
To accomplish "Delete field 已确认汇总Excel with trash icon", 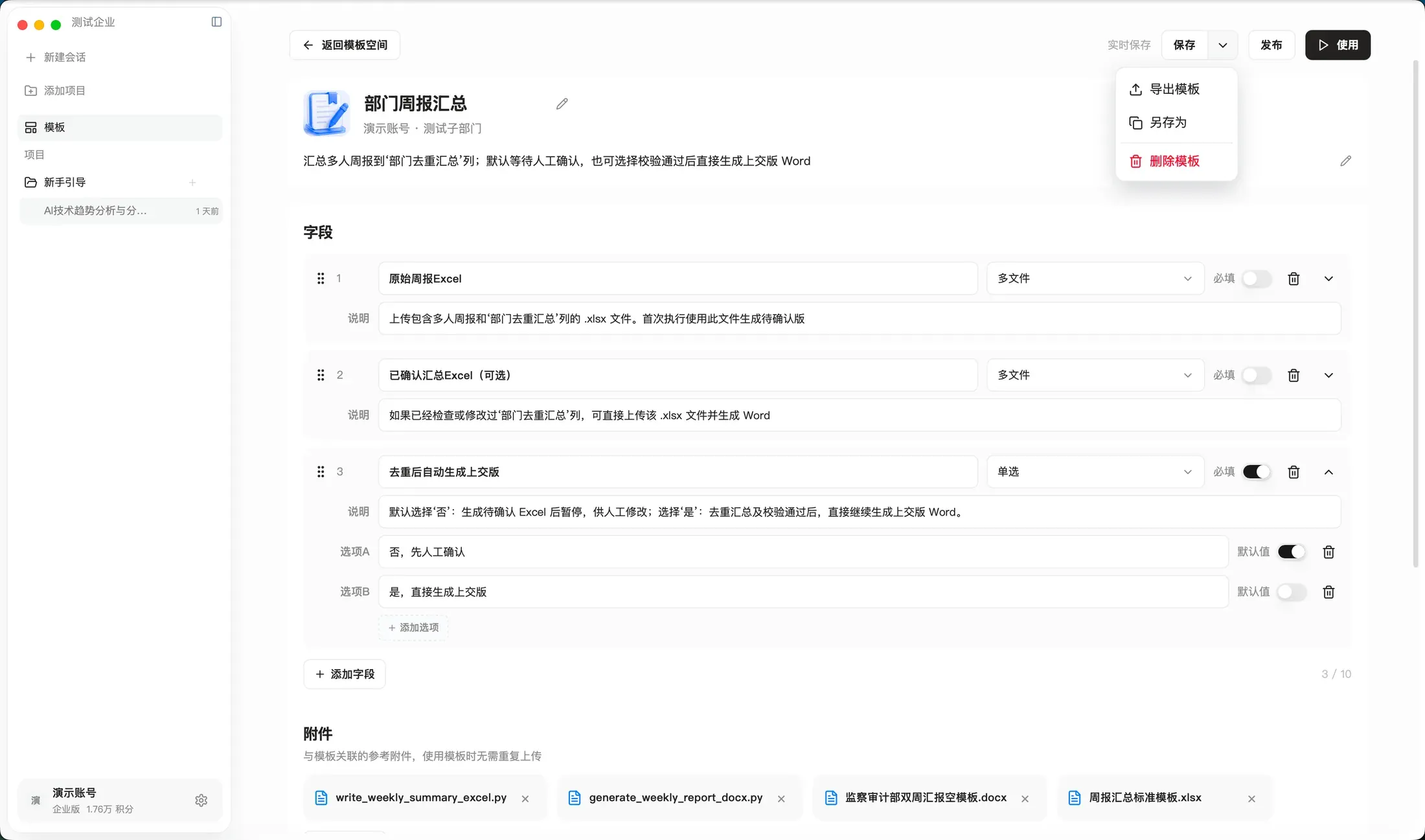I will click(x=1294, y=375).
